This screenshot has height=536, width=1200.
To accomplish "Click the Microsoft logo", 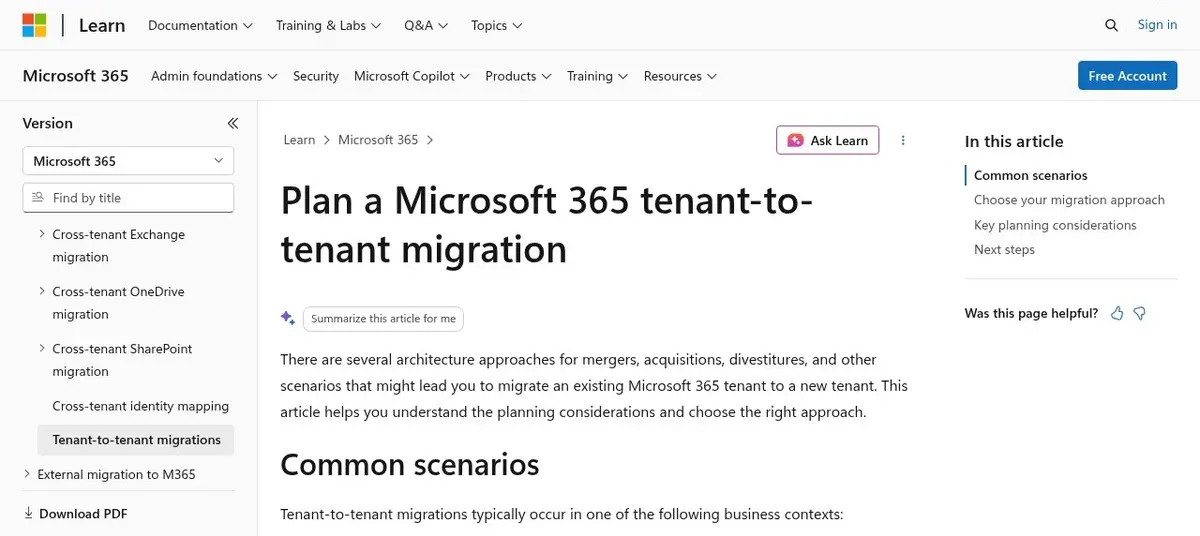I will 34,25.
